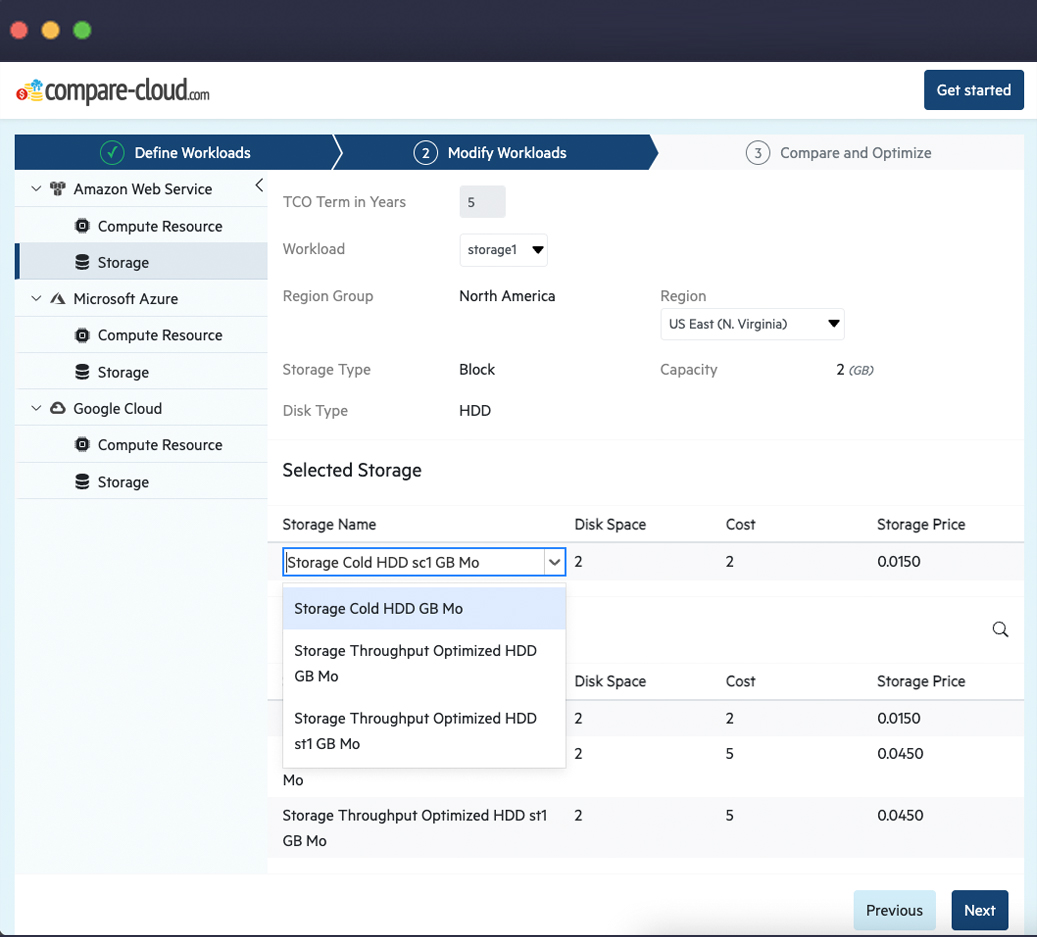Screen dimensions: 1037x937
Task: Choose Storage Throughput Optimized HDD st1 option
Action: tap(424, 731)
